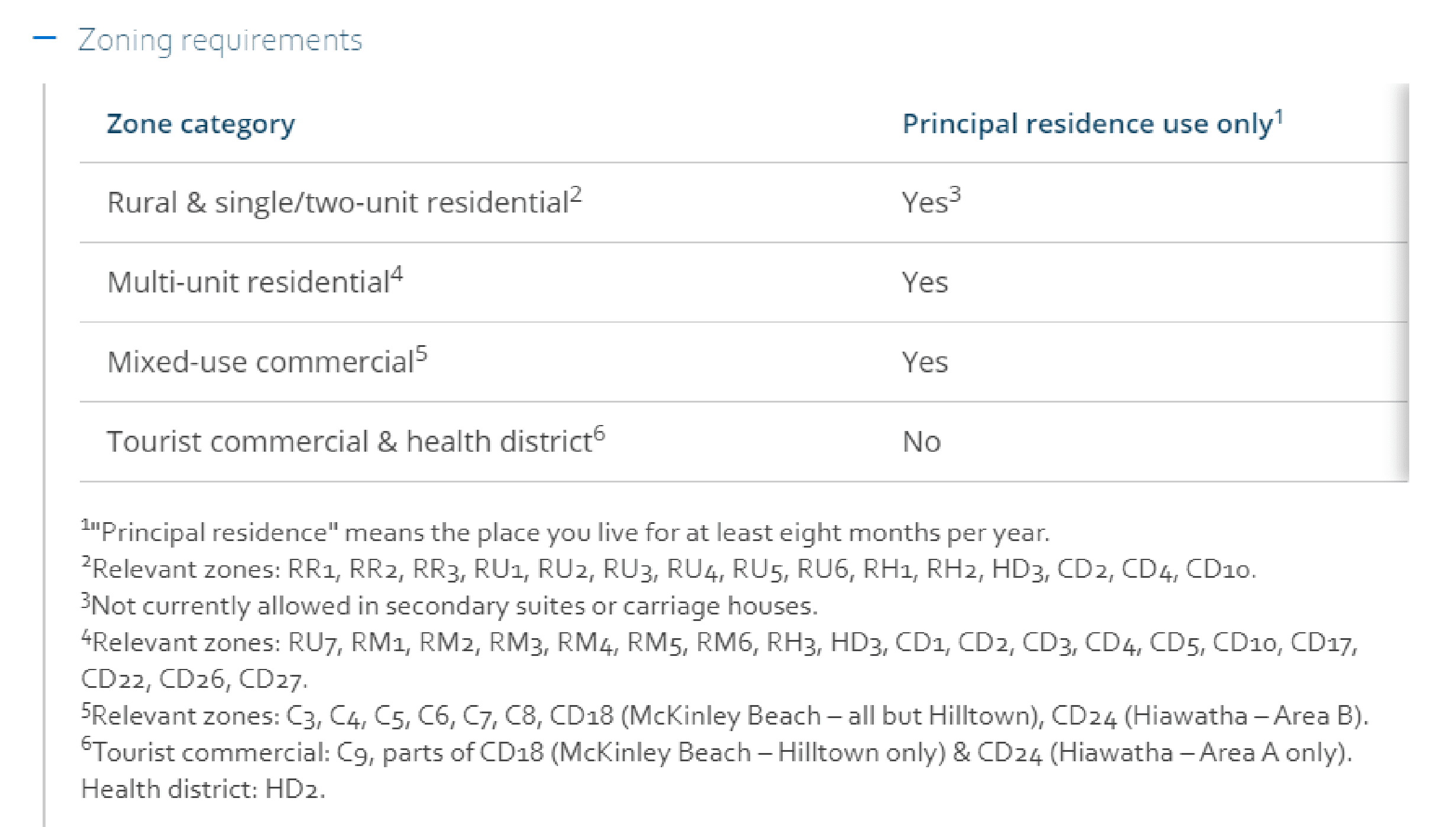Select the Zone category column header
This screenshot has height=827, width=1456.
(201, 124)
